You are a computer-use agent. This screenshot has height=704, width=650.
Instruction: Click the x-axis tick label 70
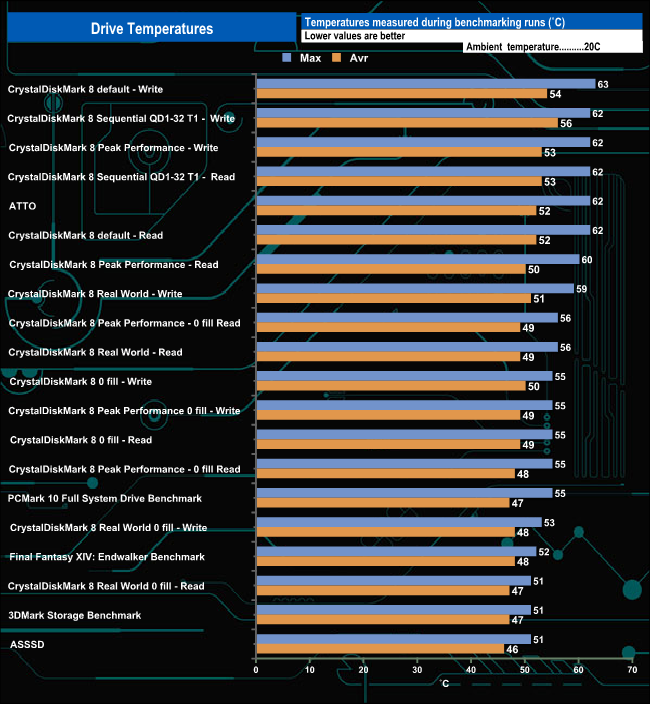(x=632, y=670)
